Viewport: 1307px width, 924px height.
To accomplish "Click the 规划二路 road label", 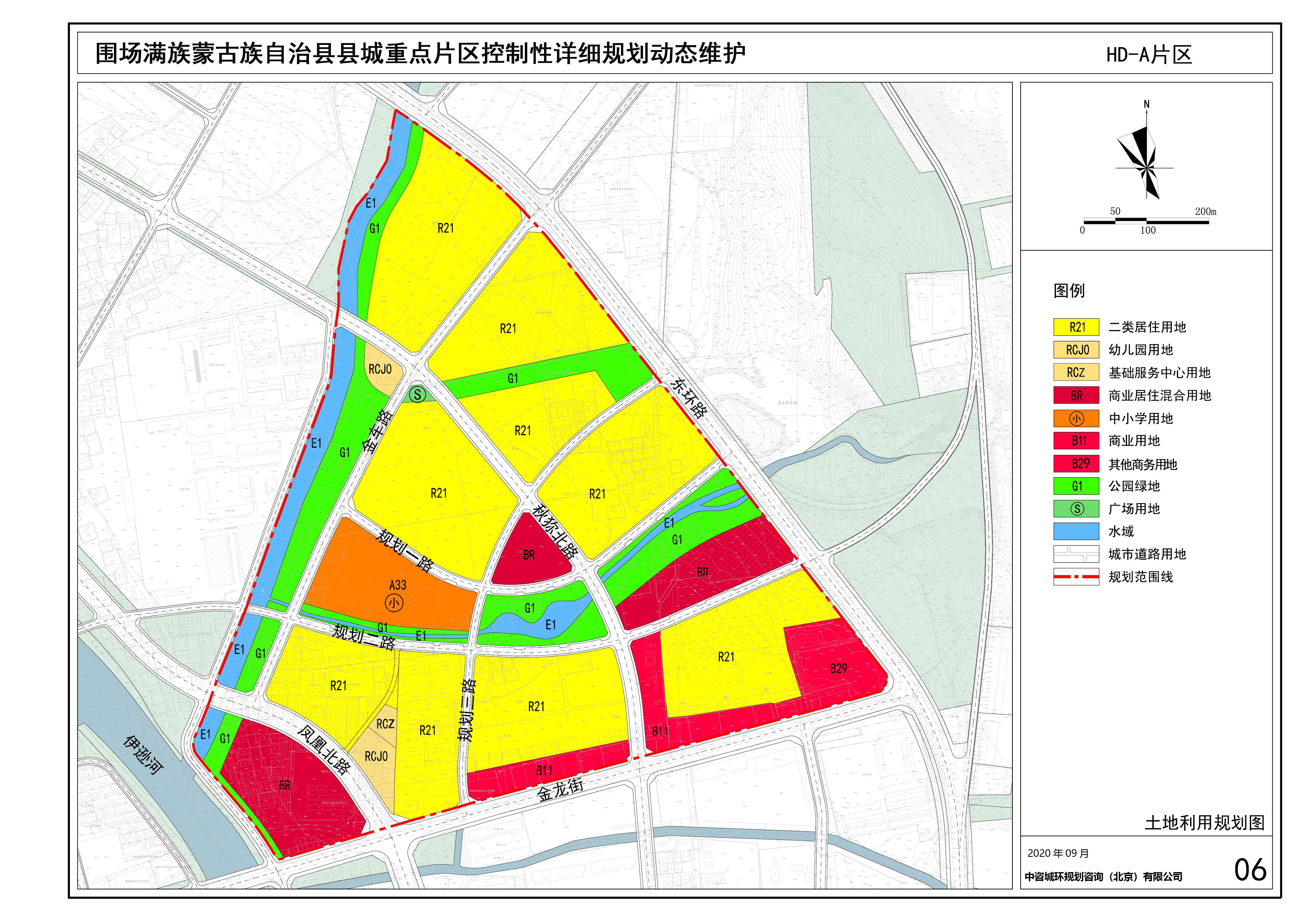I will pos(364,637).
